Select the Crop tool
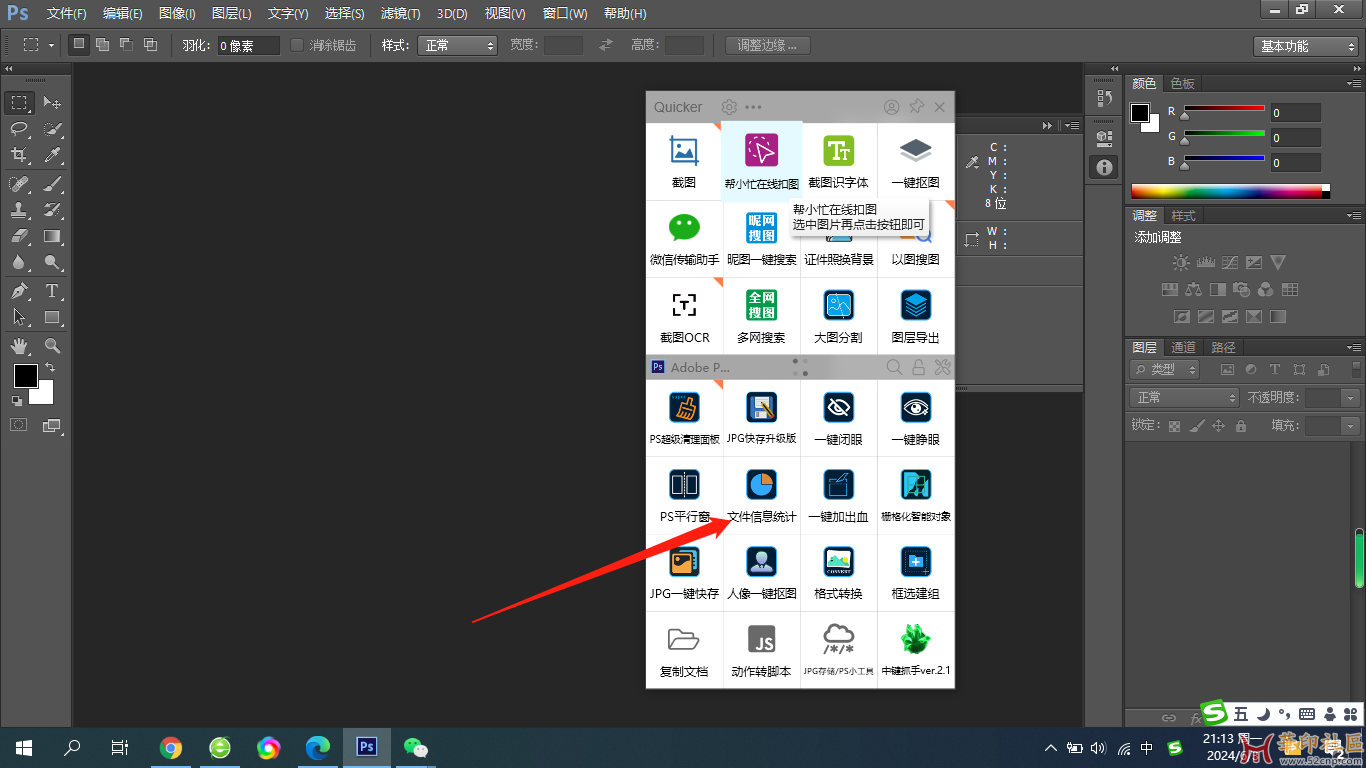Image resolution: width=1366 pixels, height=768 pixels. click(x=19, y=155)
